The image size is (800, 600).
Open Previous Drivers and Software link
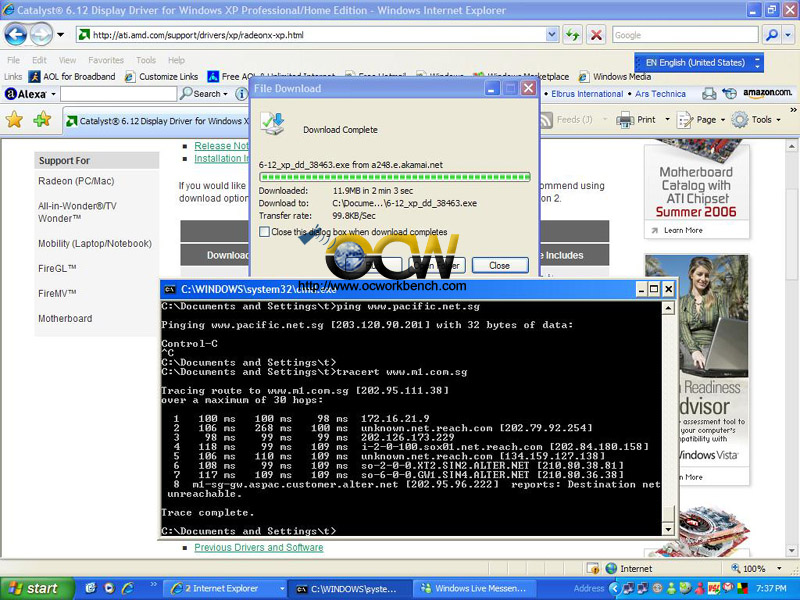(x=259, y=547)
